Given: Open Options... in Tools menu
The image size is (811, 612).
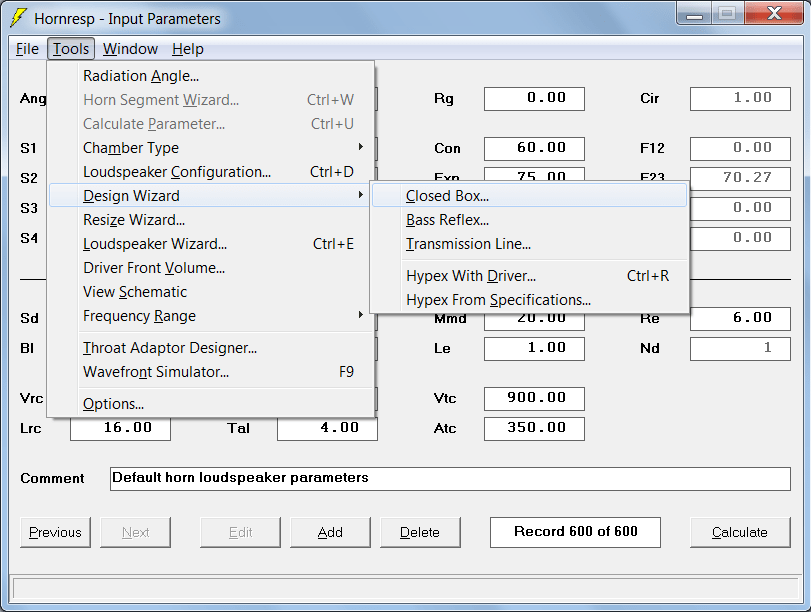Looking at the screenshot, I should click(x=211, y=404).
